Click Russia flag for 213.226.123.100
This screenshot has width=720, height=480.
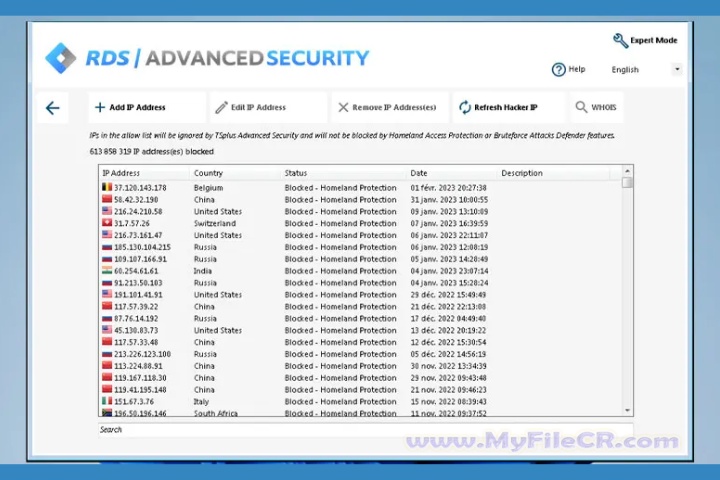tap(107, 354)
